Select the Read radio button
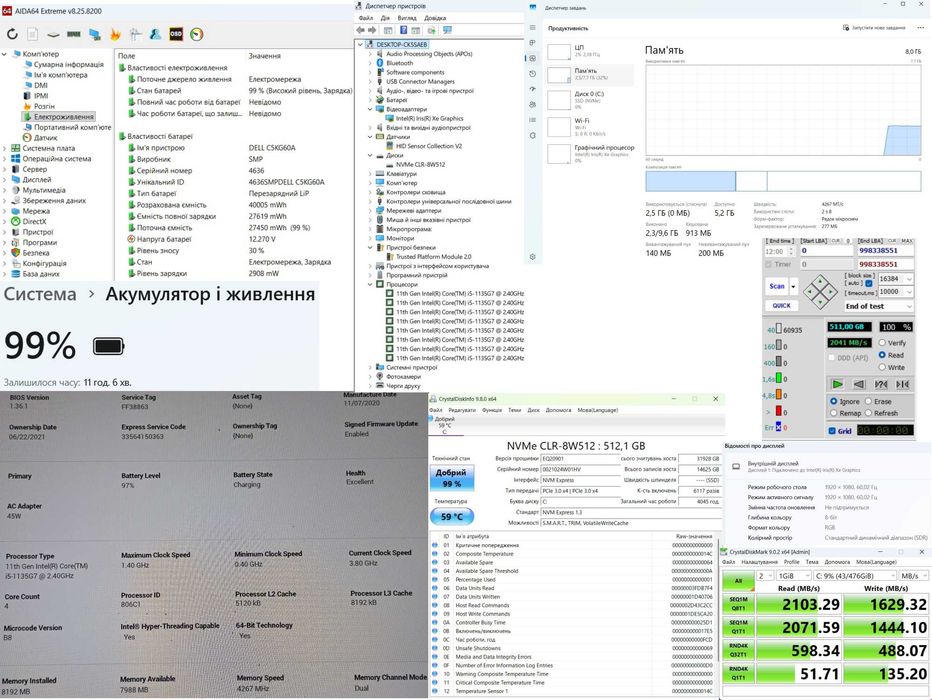This screenshot has width=932, height=700. tap(882, 355)
